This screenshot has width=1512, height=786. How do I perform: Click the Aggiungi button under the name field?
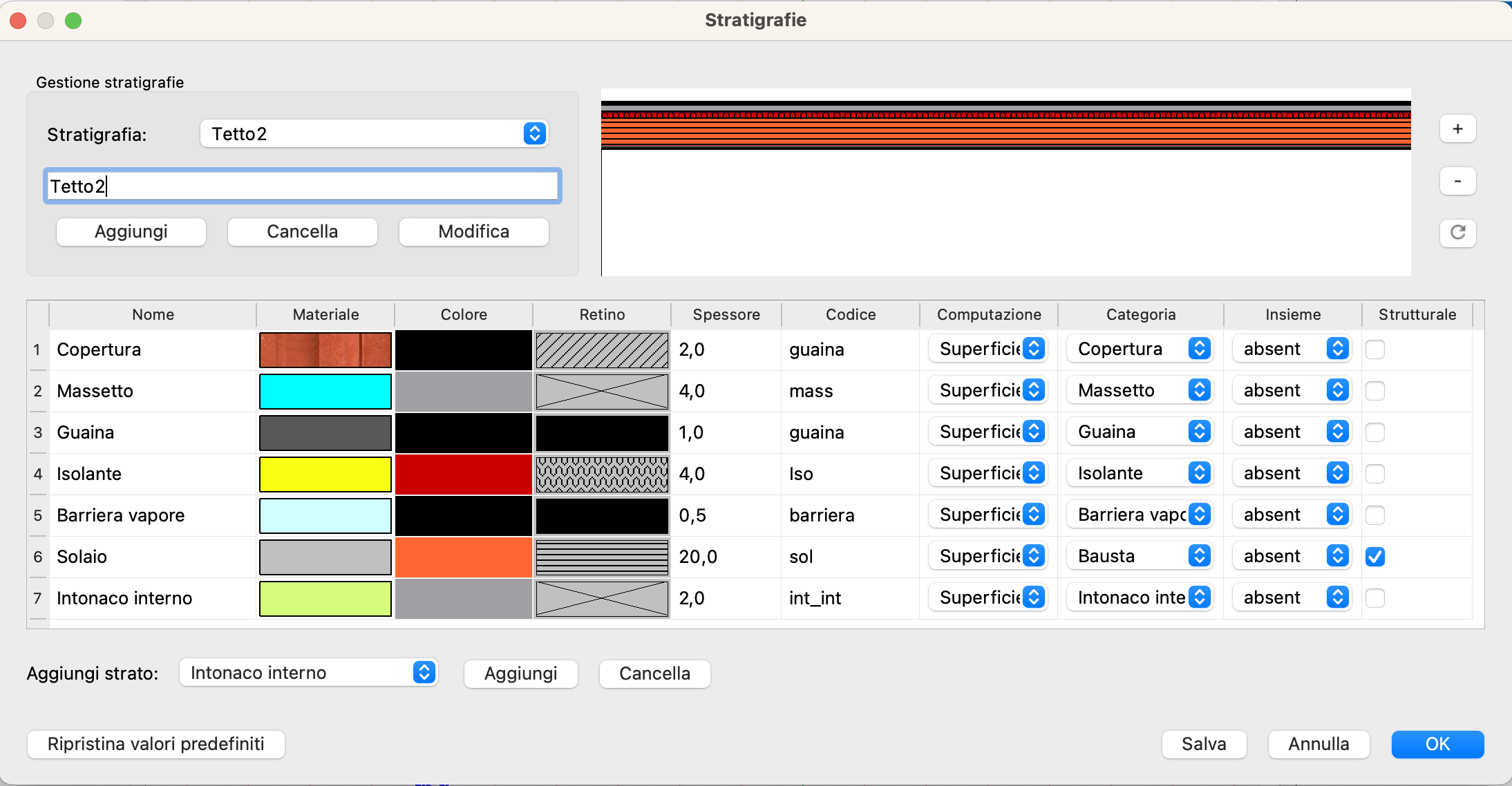(131, 231)
